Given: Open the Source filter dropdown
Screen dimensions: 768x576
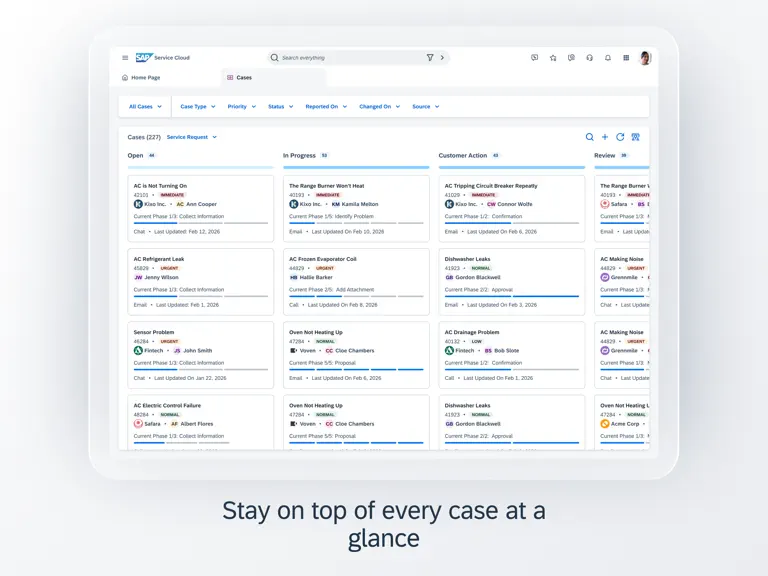Looking at the screenshot, I should (426, 106).
